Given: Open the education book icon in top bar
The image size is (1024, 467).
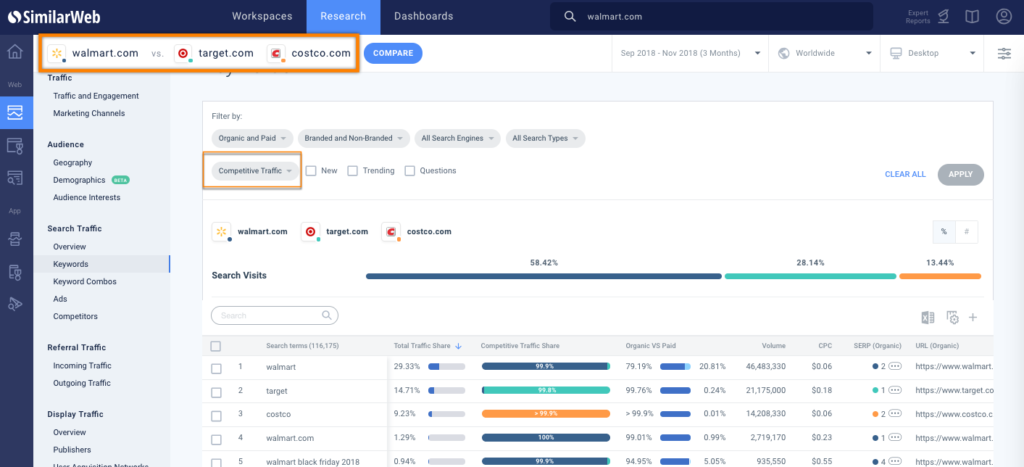Looking at the screenshot, I should tap(972, 17).
